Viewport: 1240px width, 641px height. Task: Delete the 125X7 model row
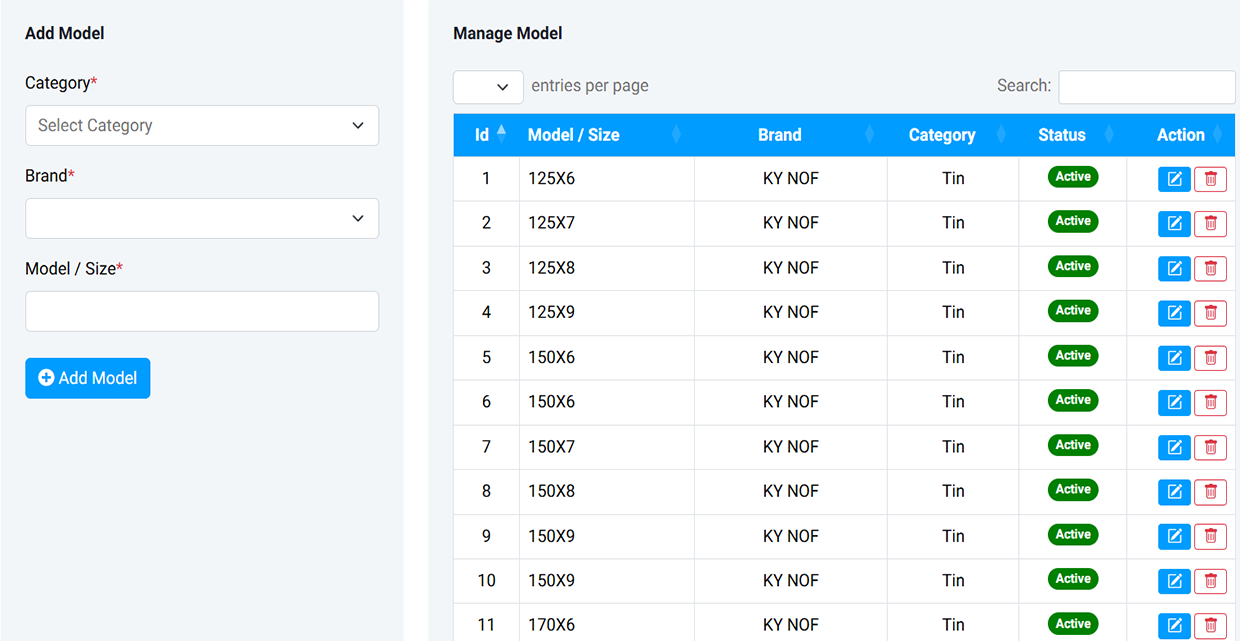[x=1210, y=224]
